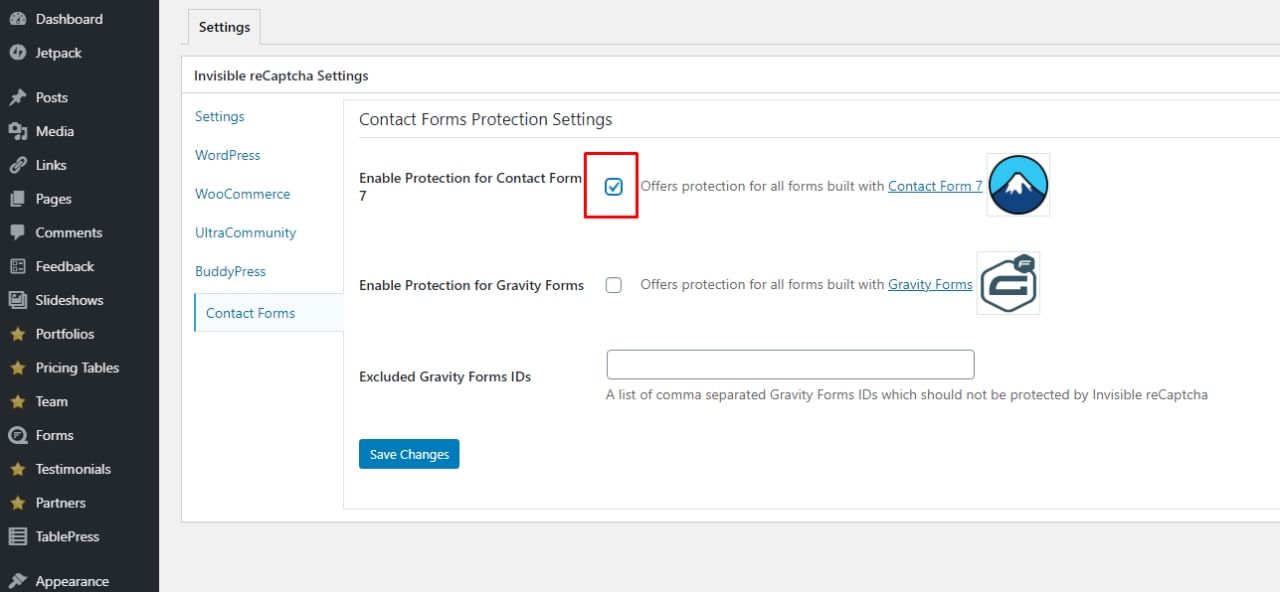This screenshot has width=1280, height=592.
Task: Click the Appearance paintbrush icon
Action: tap(17, 581)
